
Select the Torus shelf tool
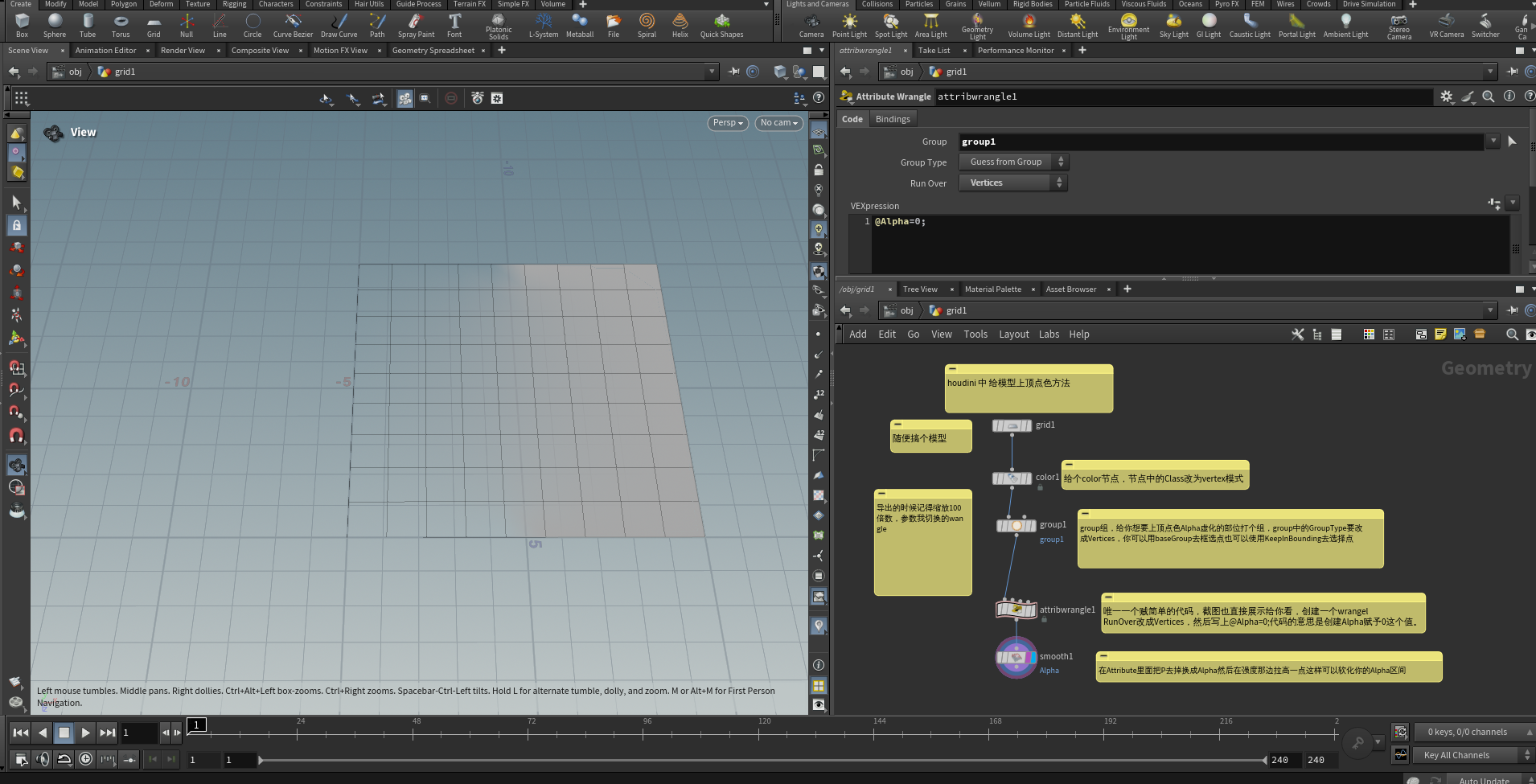[121, 24]
